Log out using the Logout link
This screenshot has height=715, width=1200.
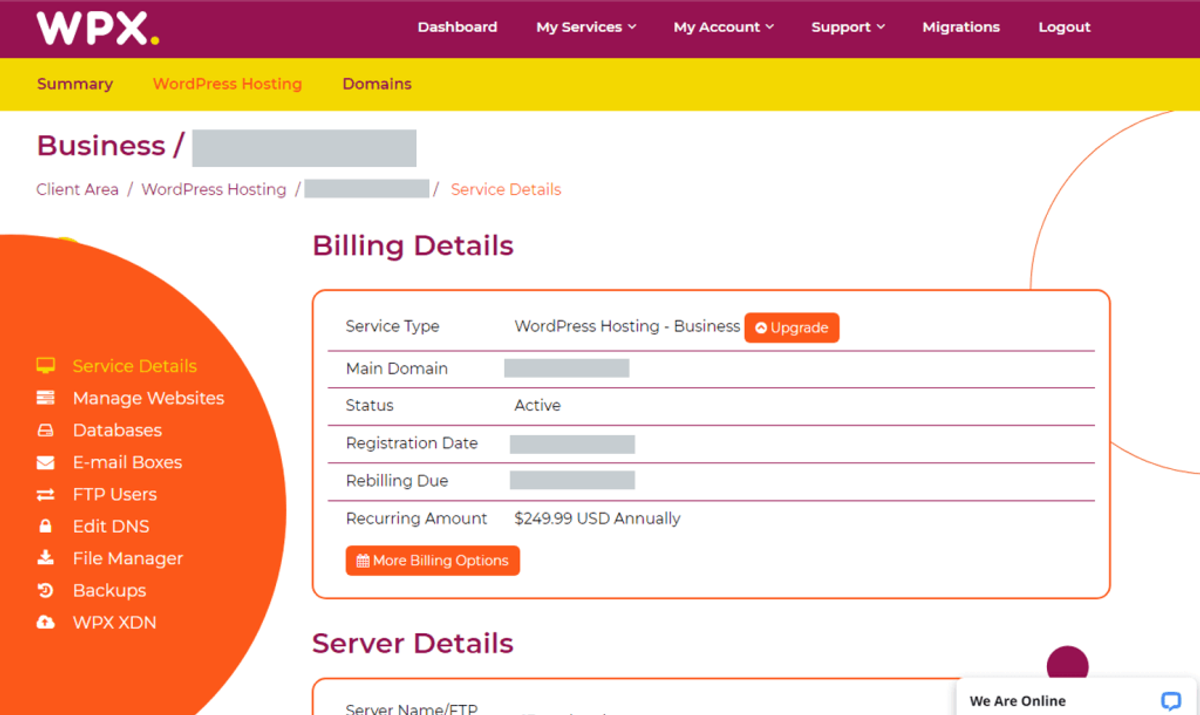coord(1064,27)
